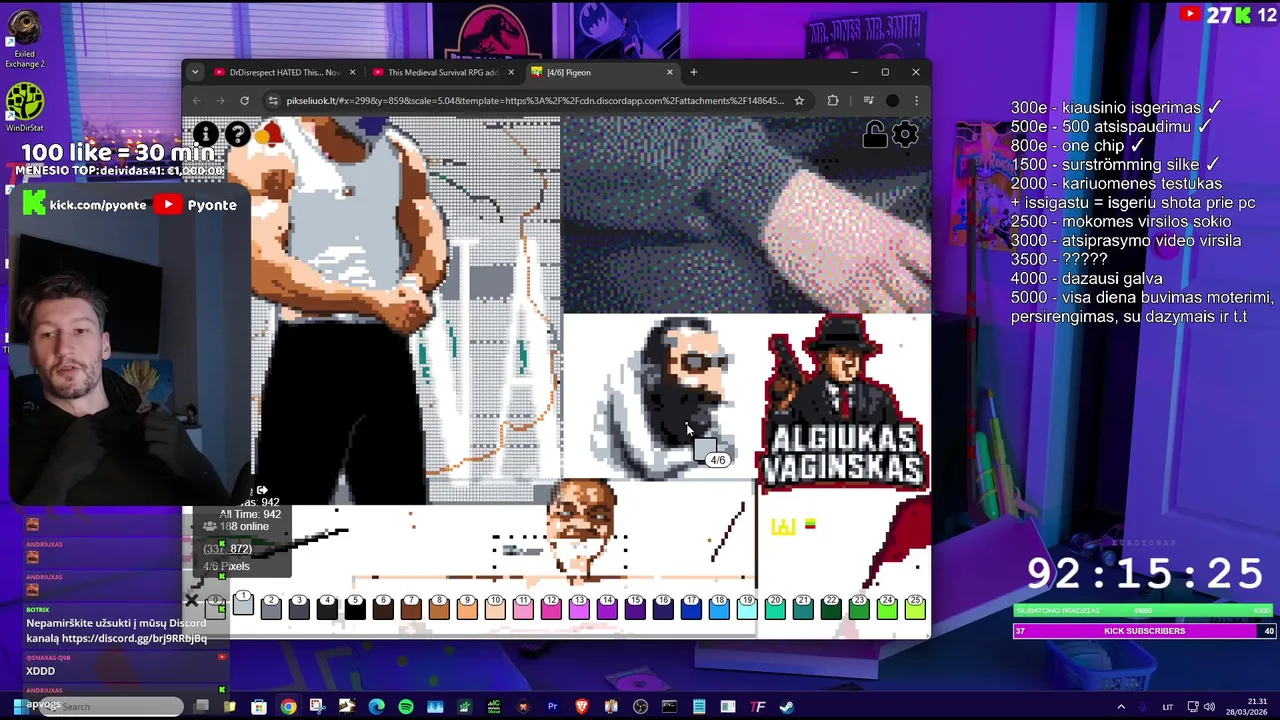Screen dimensions: 1280x720
Task: Expand the tab search dropdown
Action: pos(195,72)
